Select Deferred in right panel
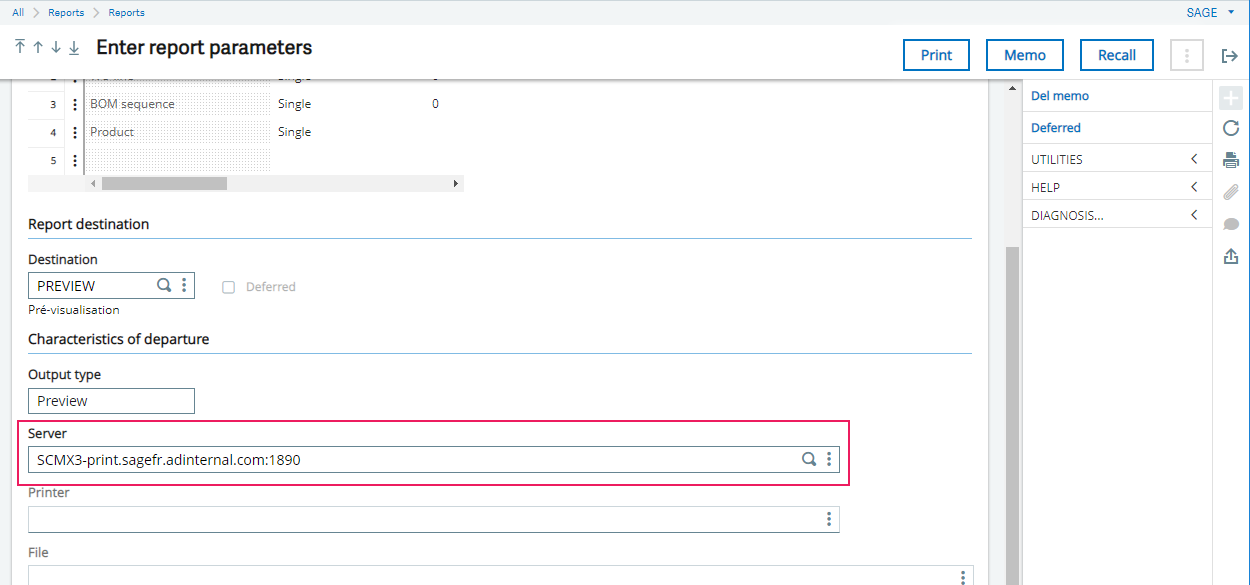 click(x=1056, y=128)
